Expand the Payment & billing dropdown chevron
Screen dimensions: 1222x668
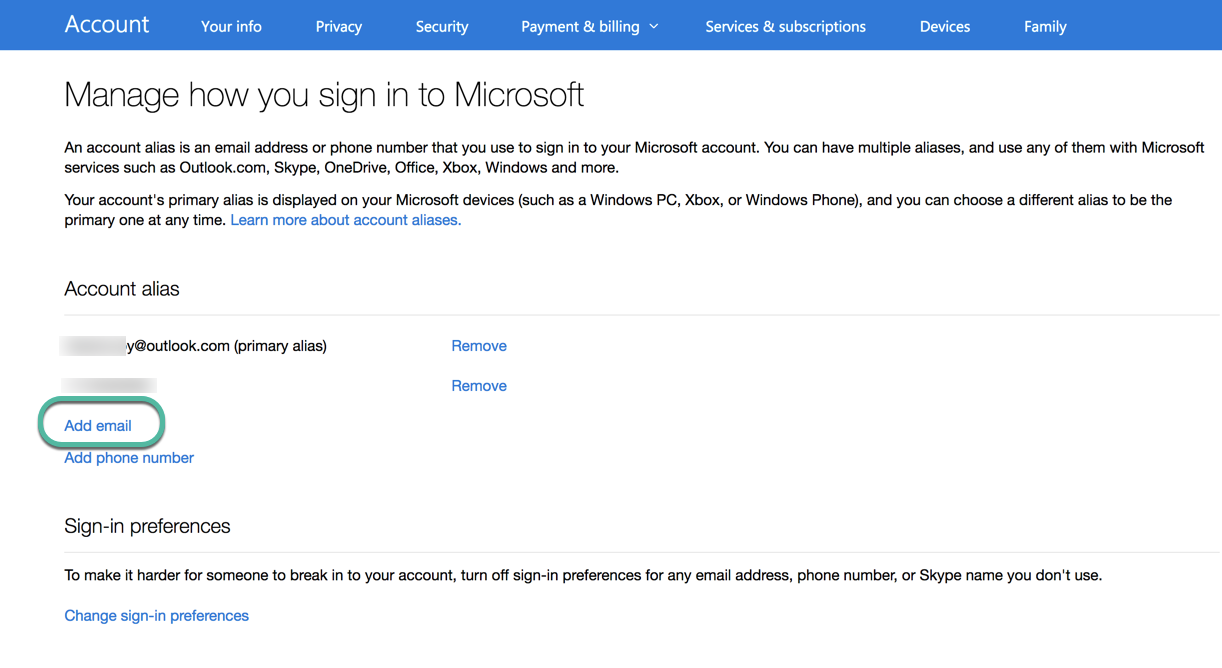click(654, 27)
